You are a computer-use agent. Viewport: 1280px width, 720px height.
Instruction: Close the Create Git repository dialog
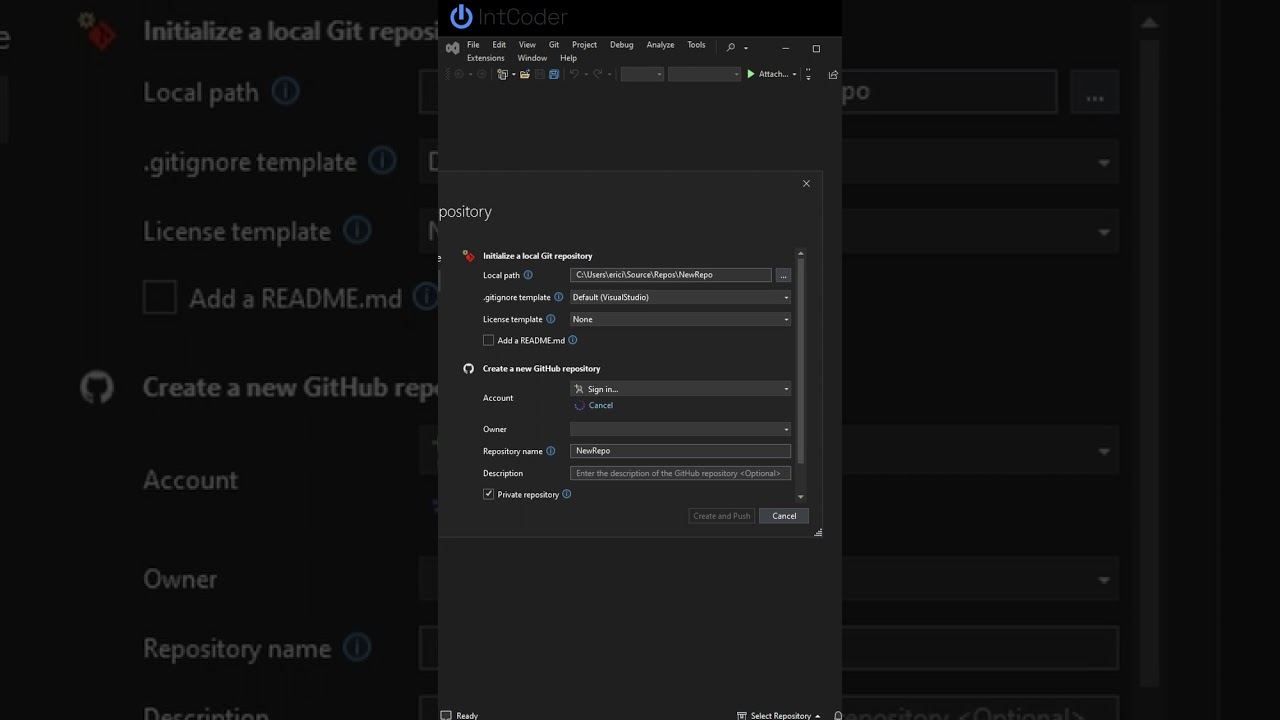pyautogui.click(x=806, y=183)
